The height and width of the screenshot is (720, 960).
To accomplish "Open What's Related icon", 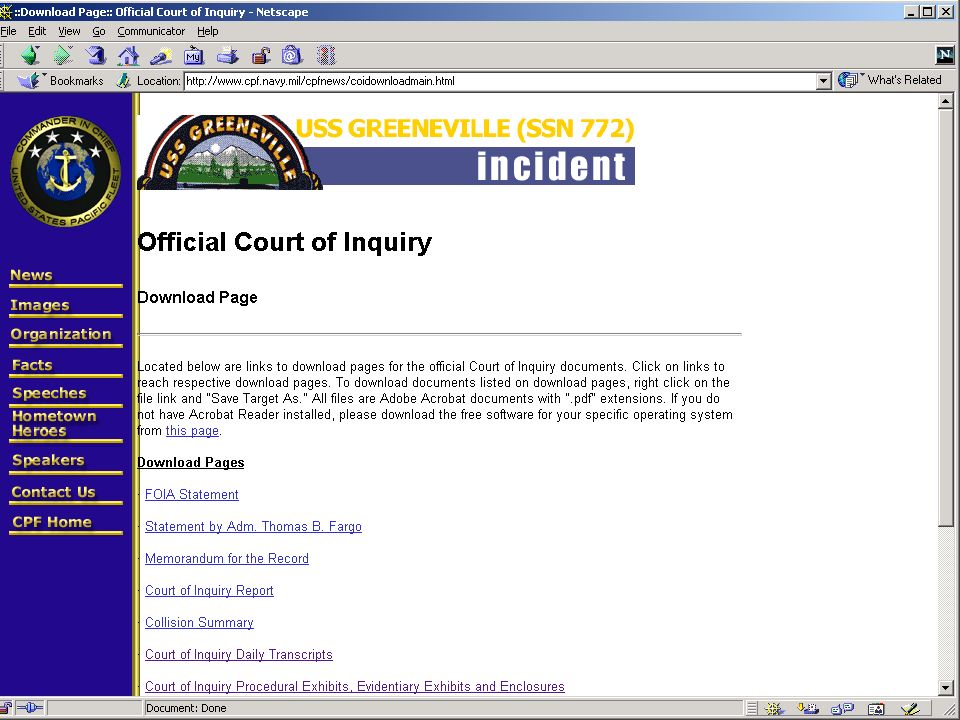I will click(x=848, y=80).
